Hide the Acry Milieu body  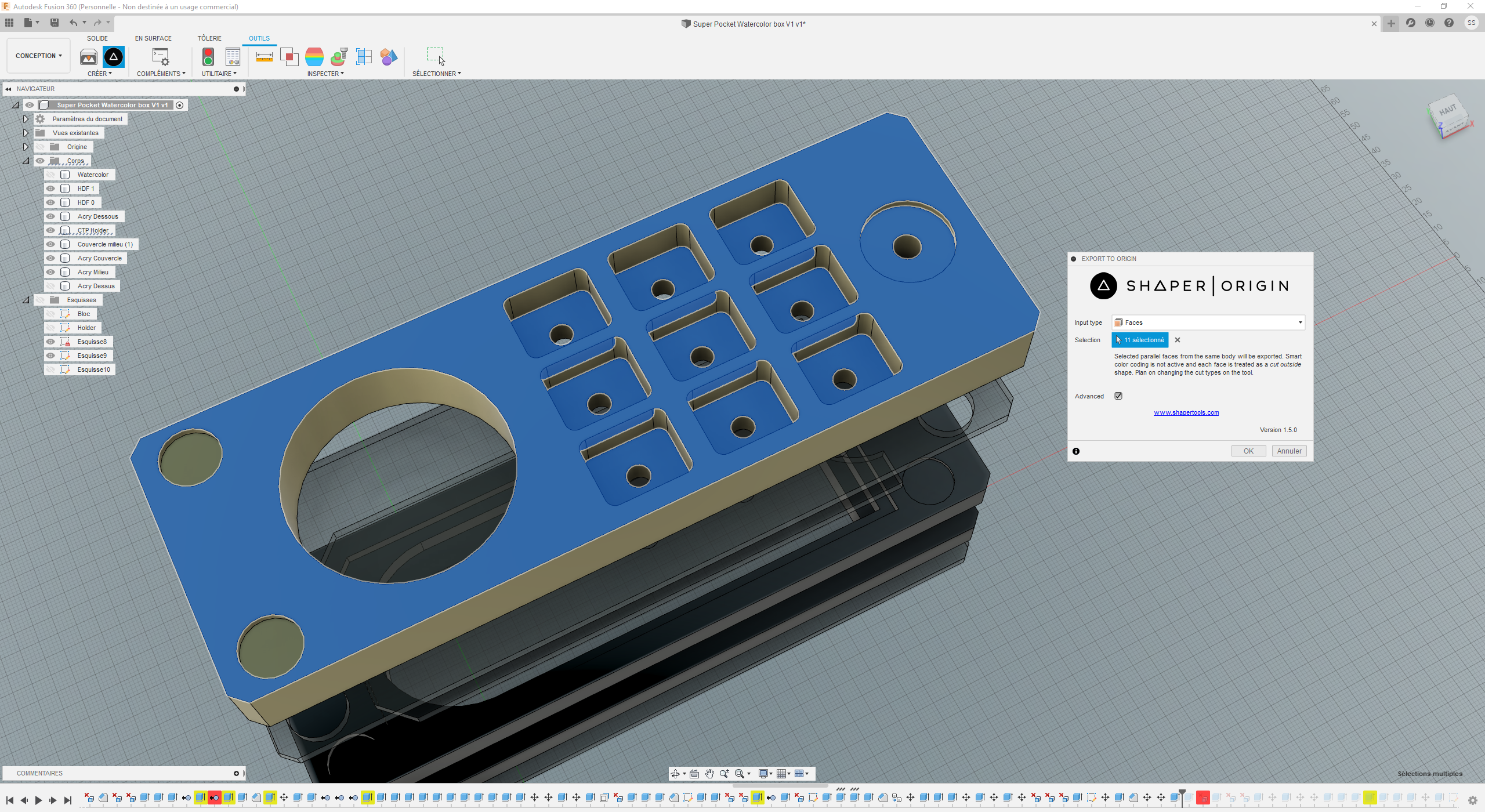51,272
